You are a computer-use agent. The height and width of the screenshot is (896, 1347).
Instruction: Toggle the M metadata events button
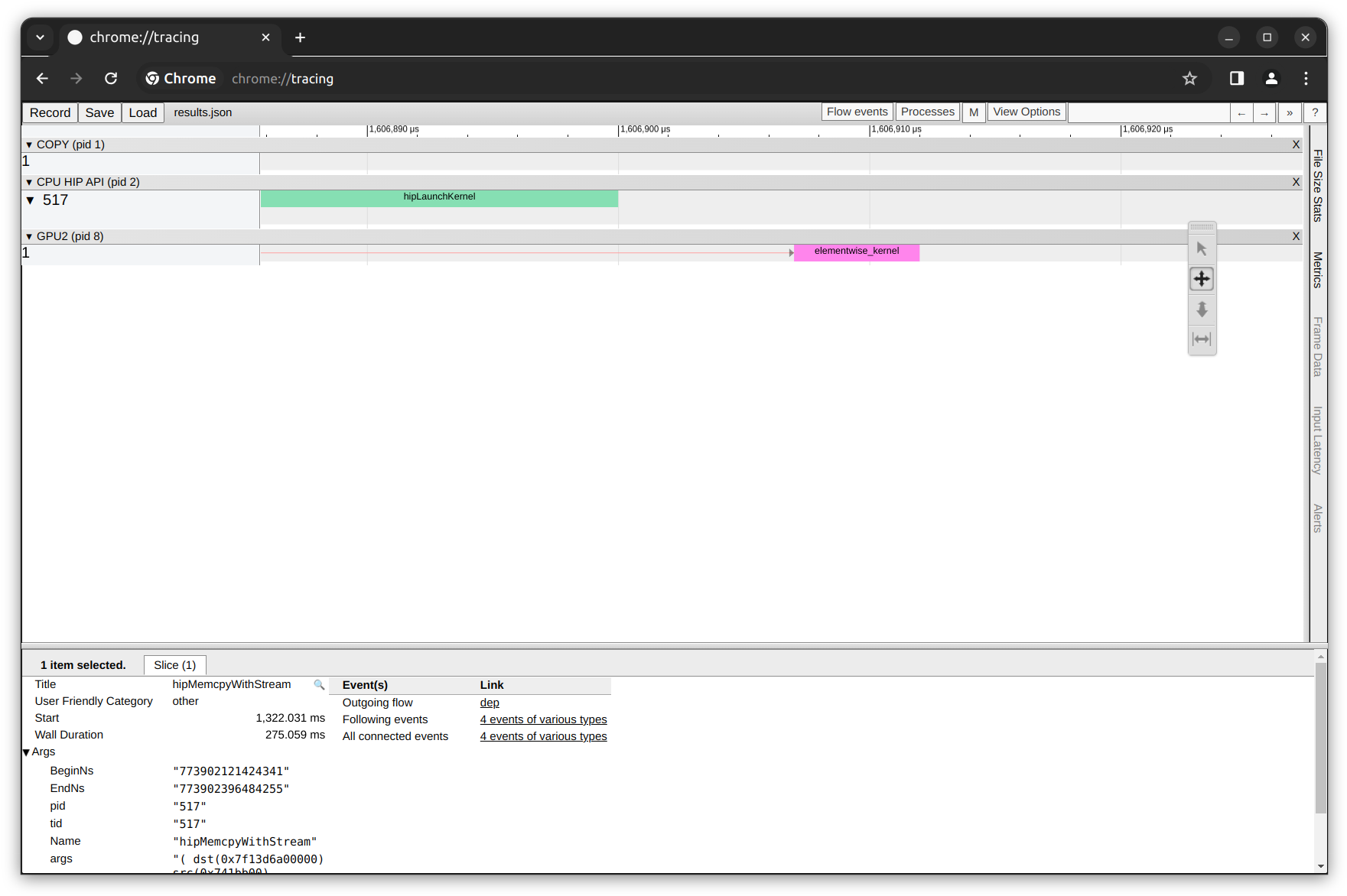974,112
